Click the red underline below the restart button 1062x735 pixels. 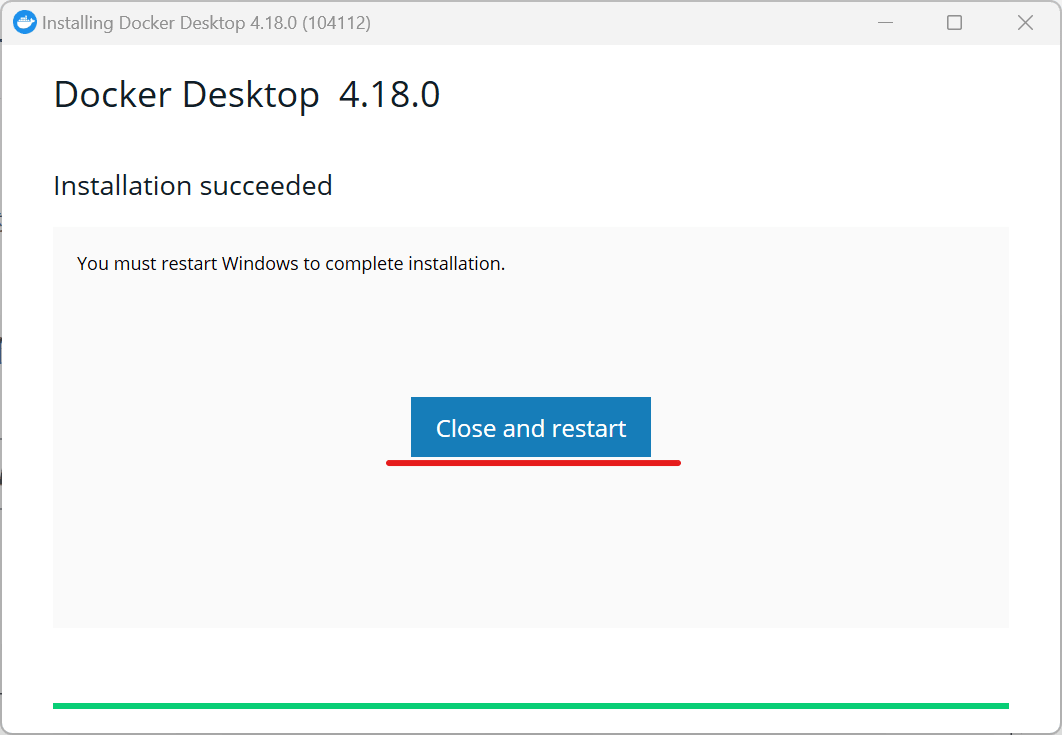tap(533, 462)
